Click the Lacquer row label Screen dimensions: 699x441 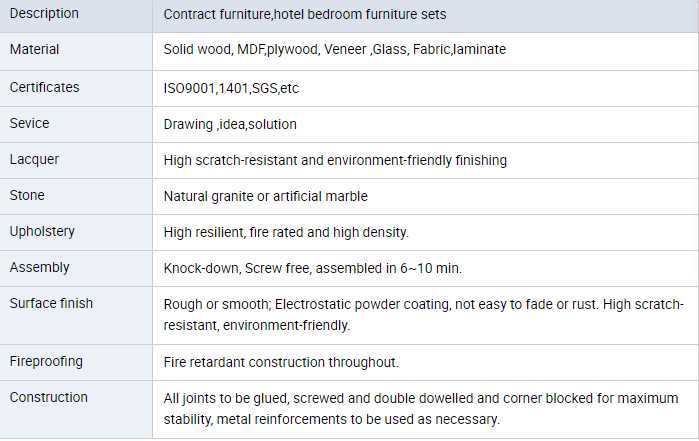(x=32, y=160)
